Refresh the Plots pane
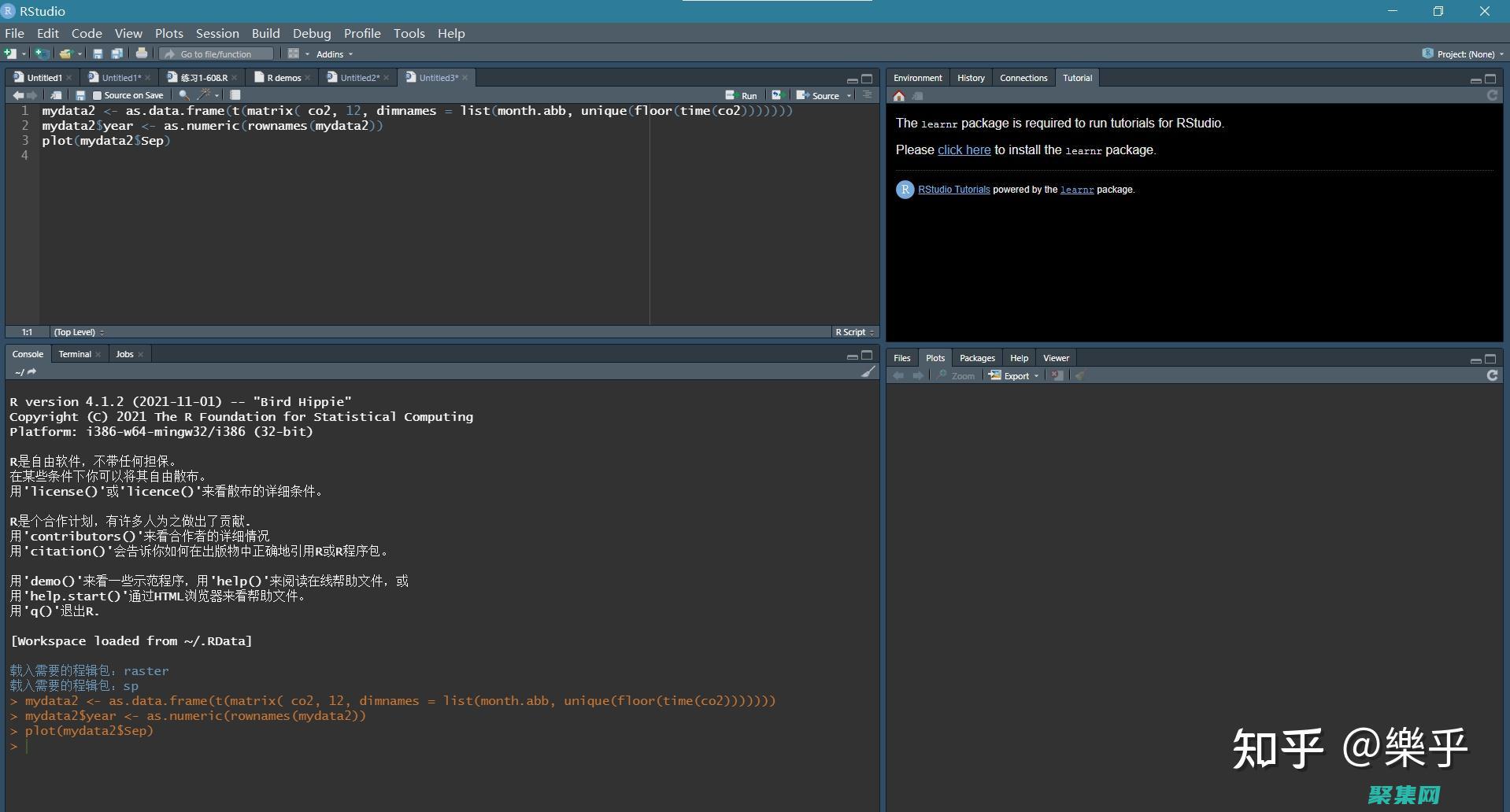1510x812 pixels. [1492, 376]
